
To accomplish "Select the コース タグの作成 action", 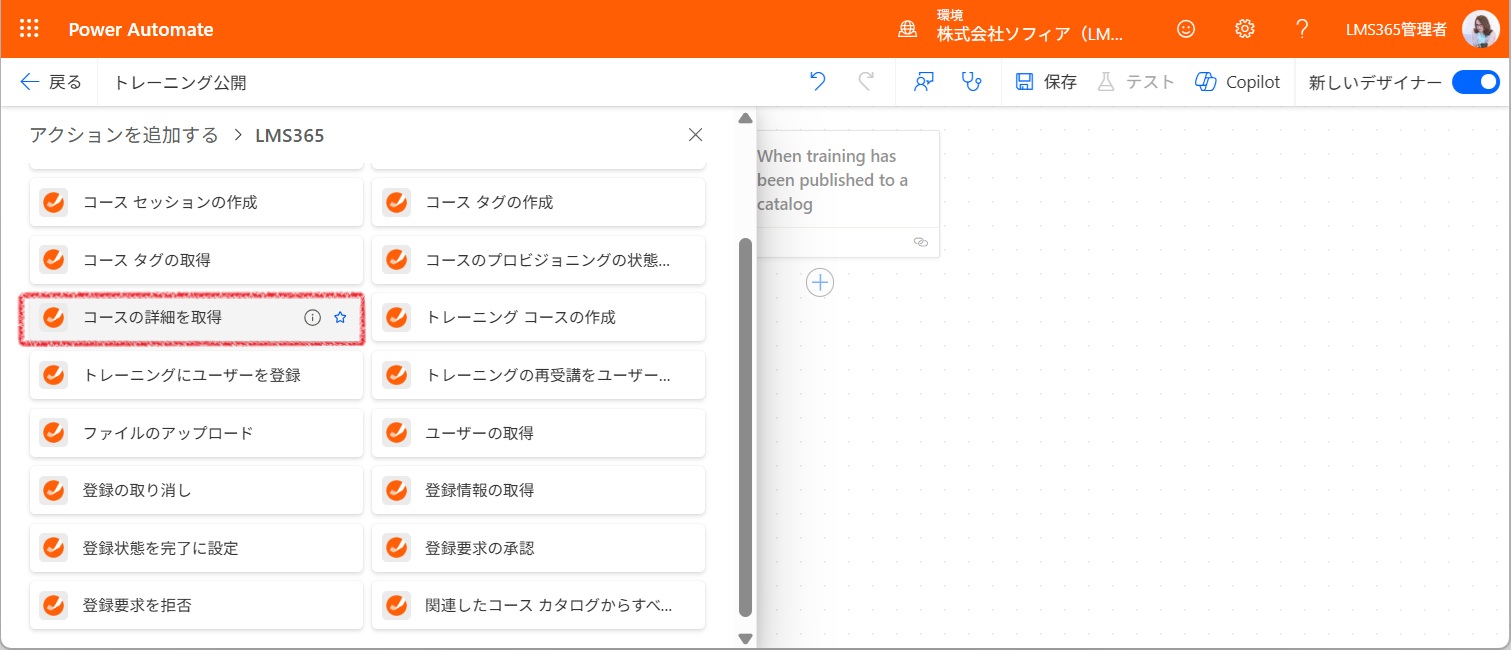I will (538, 202).
